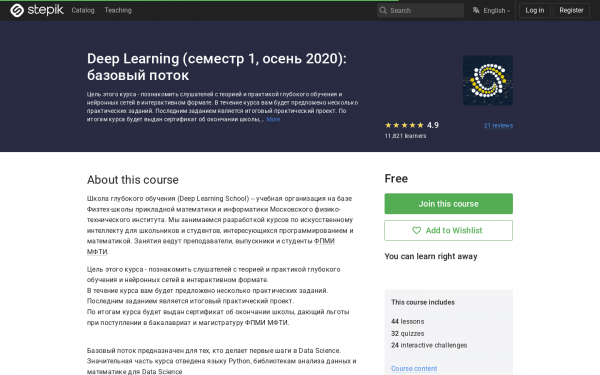Image resolution: width=600 pixels, height=375 pixels.
Task: Click the About this course heading
Action: pos(133,180)
